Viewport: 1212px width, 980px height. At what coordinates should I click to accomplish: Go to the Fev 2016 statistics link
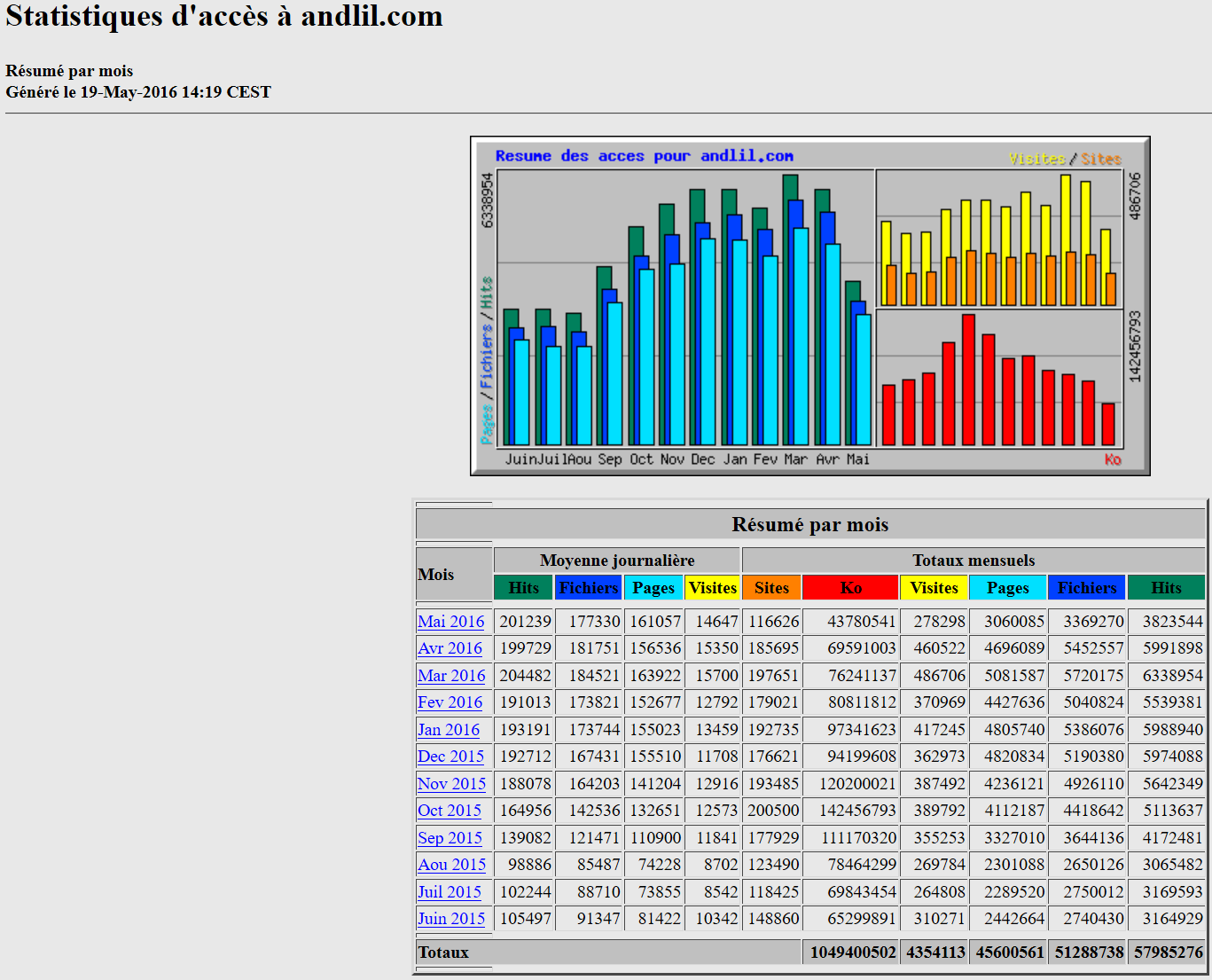[450, 702]
